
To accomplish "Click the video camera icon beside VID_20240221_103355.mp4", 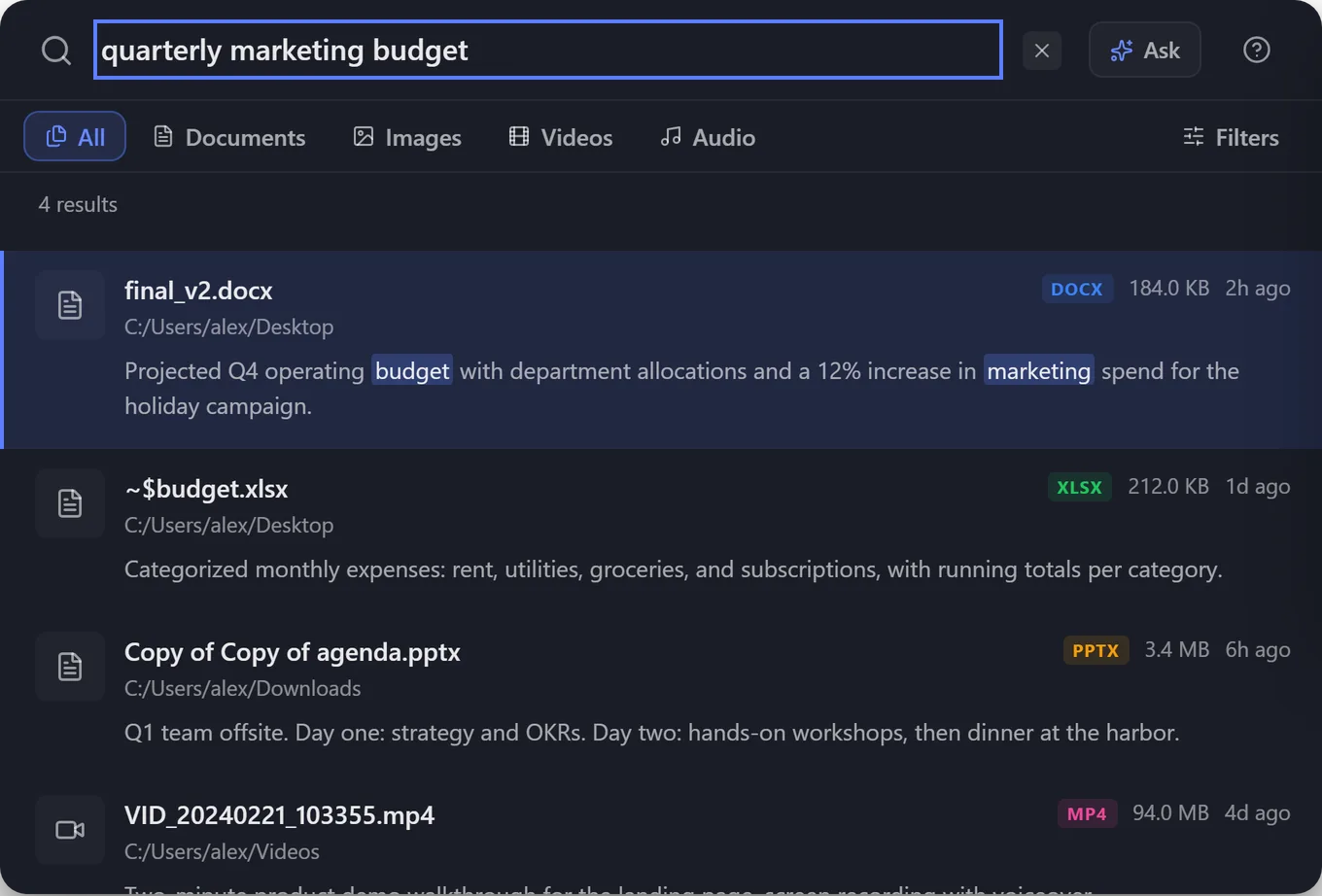I will tap(70, 830).
